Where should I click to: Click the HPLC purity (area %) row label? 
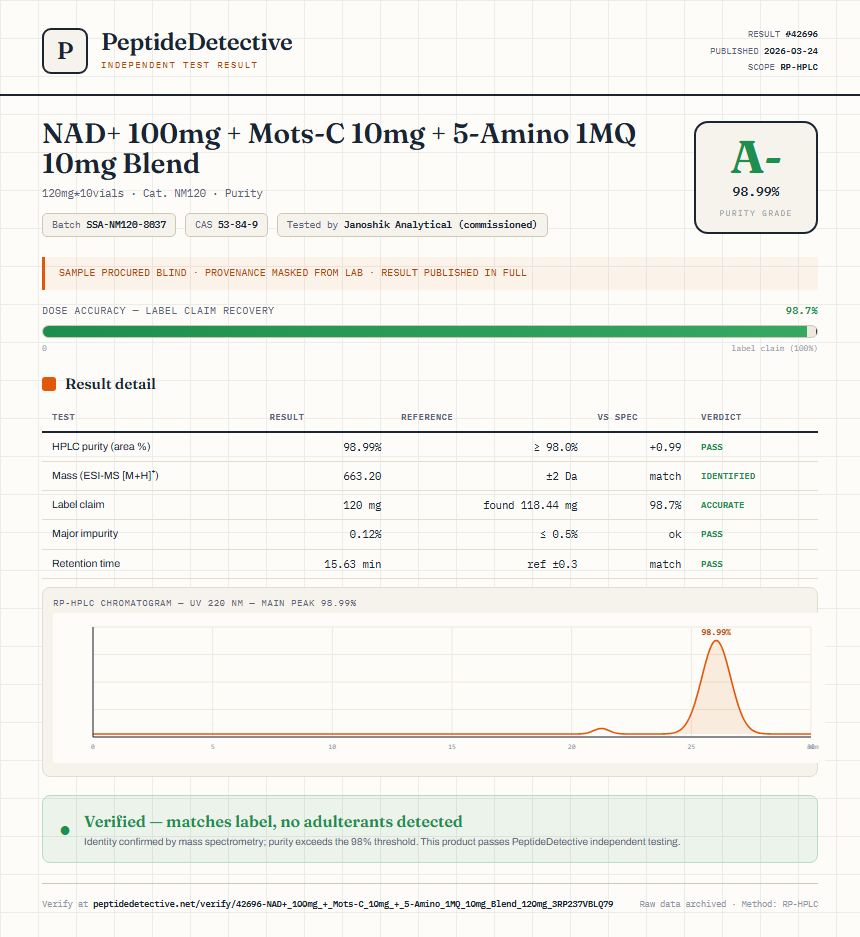[x=101, y=446]
